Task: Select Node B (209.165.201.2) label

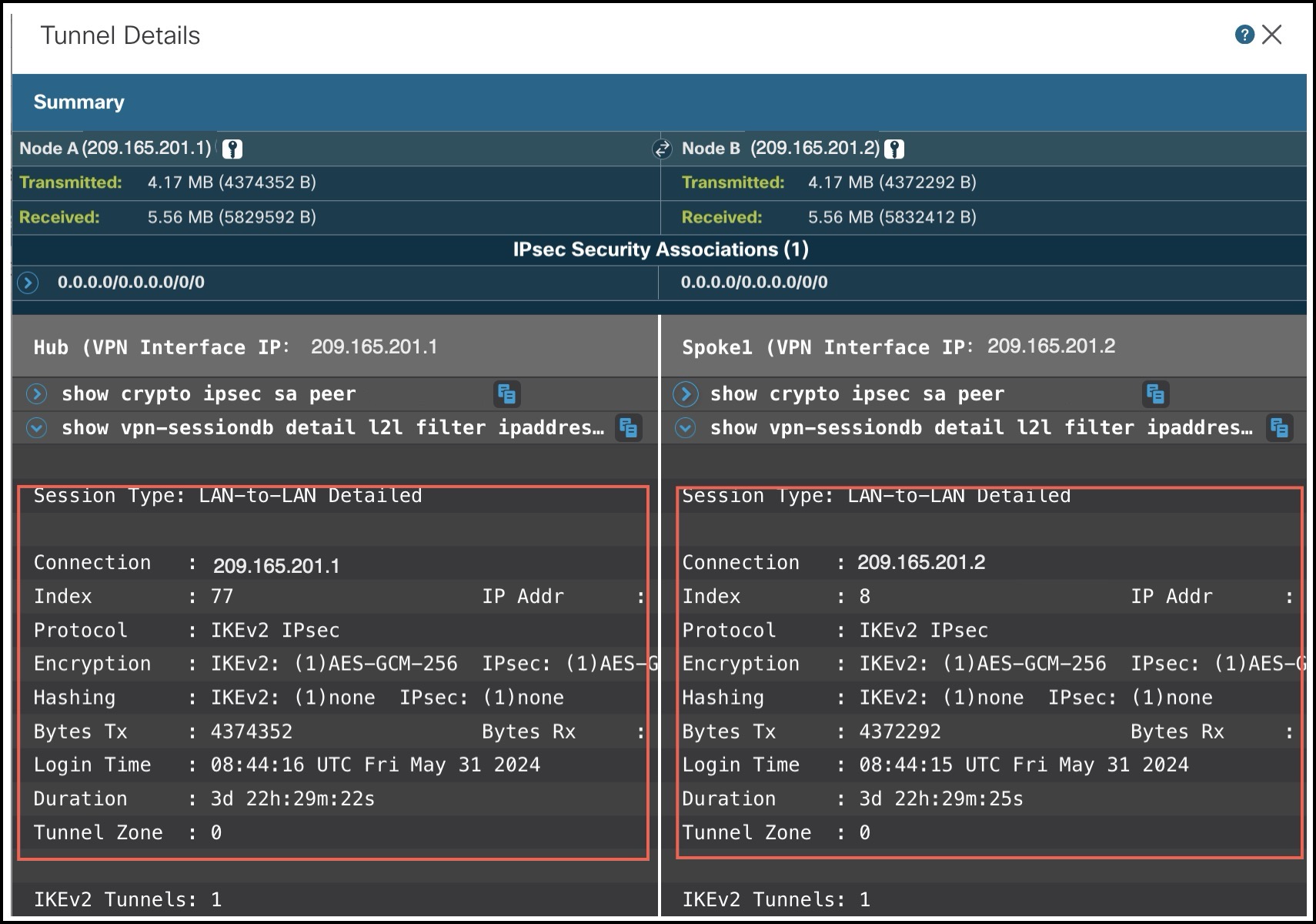Action: point(780,149)
